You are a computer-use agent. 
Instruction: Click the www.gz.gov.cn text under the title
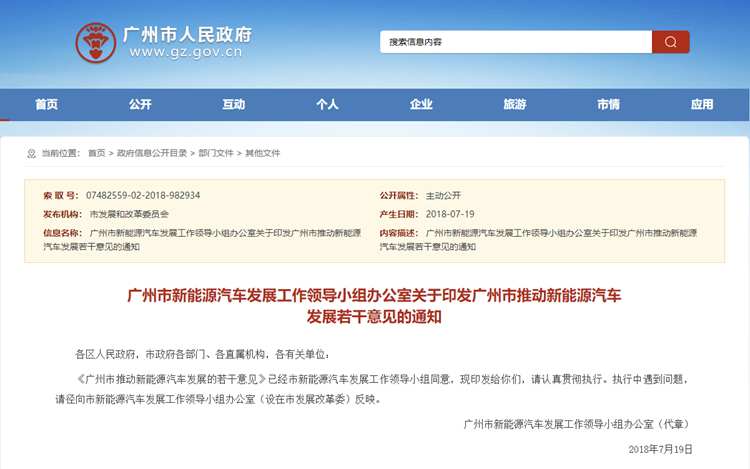coord(185,54)
